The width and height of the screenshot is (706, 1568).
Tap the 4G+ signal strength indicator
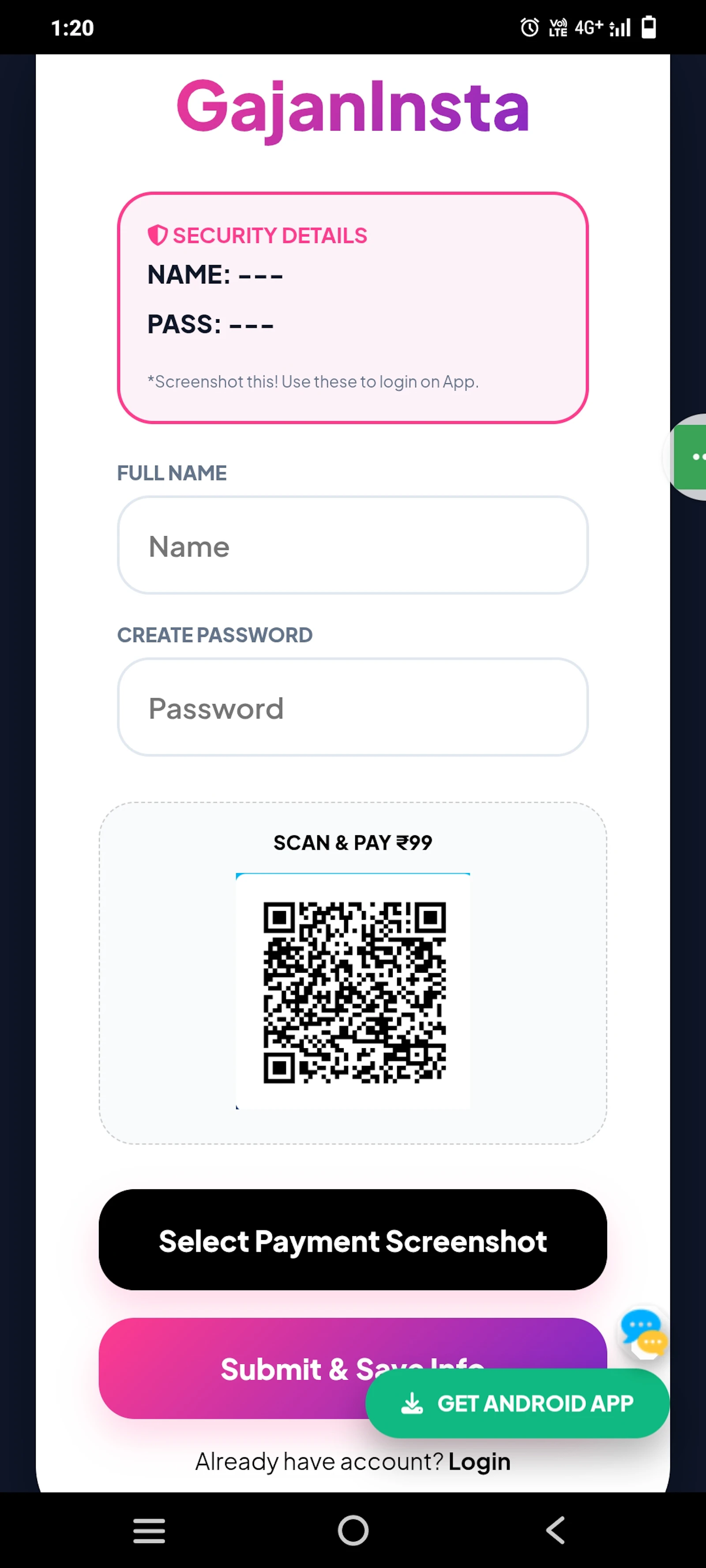tap(602, 27)
